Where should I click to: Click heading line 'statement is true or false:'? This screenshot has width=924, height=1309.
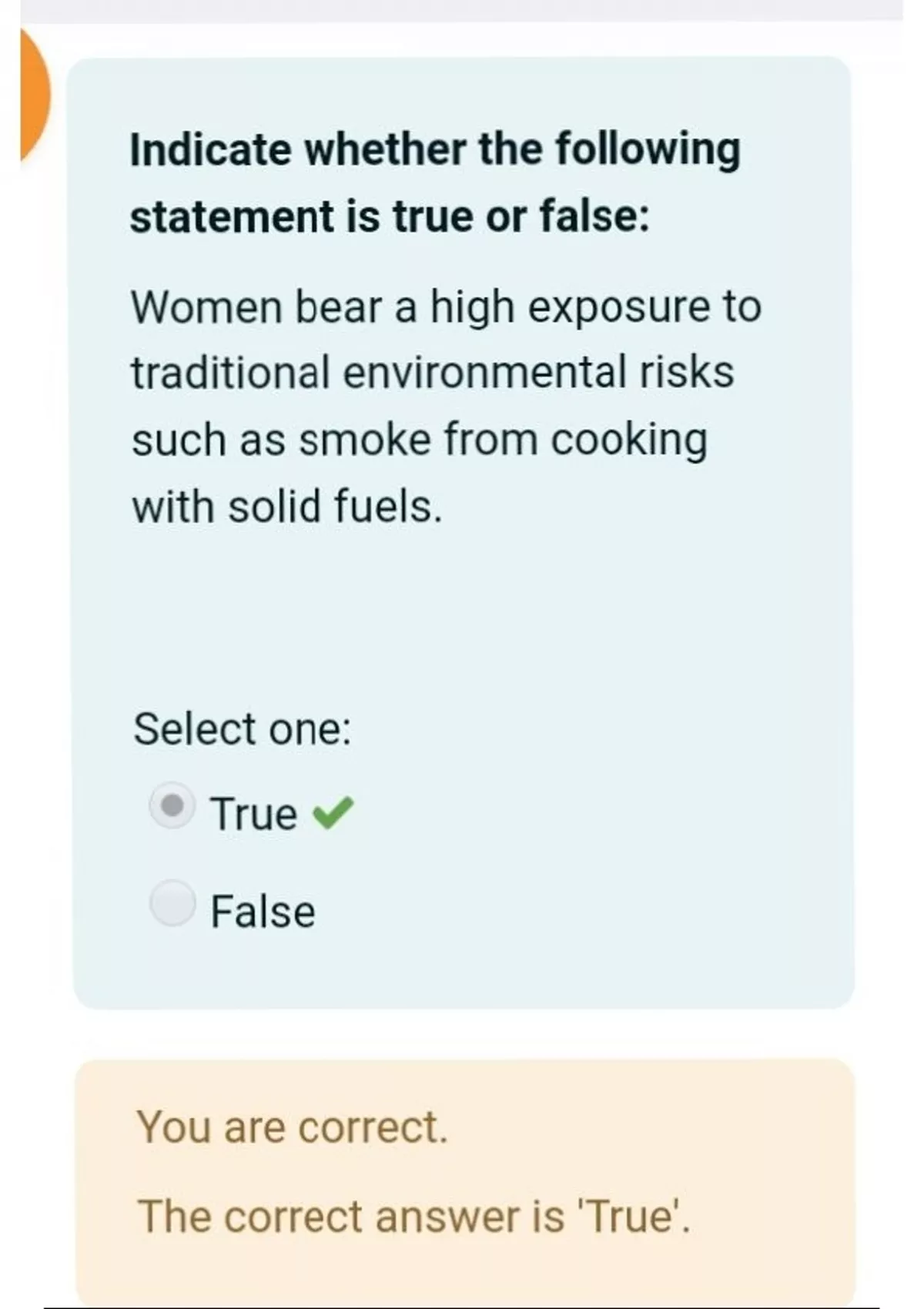pos(390,216)
